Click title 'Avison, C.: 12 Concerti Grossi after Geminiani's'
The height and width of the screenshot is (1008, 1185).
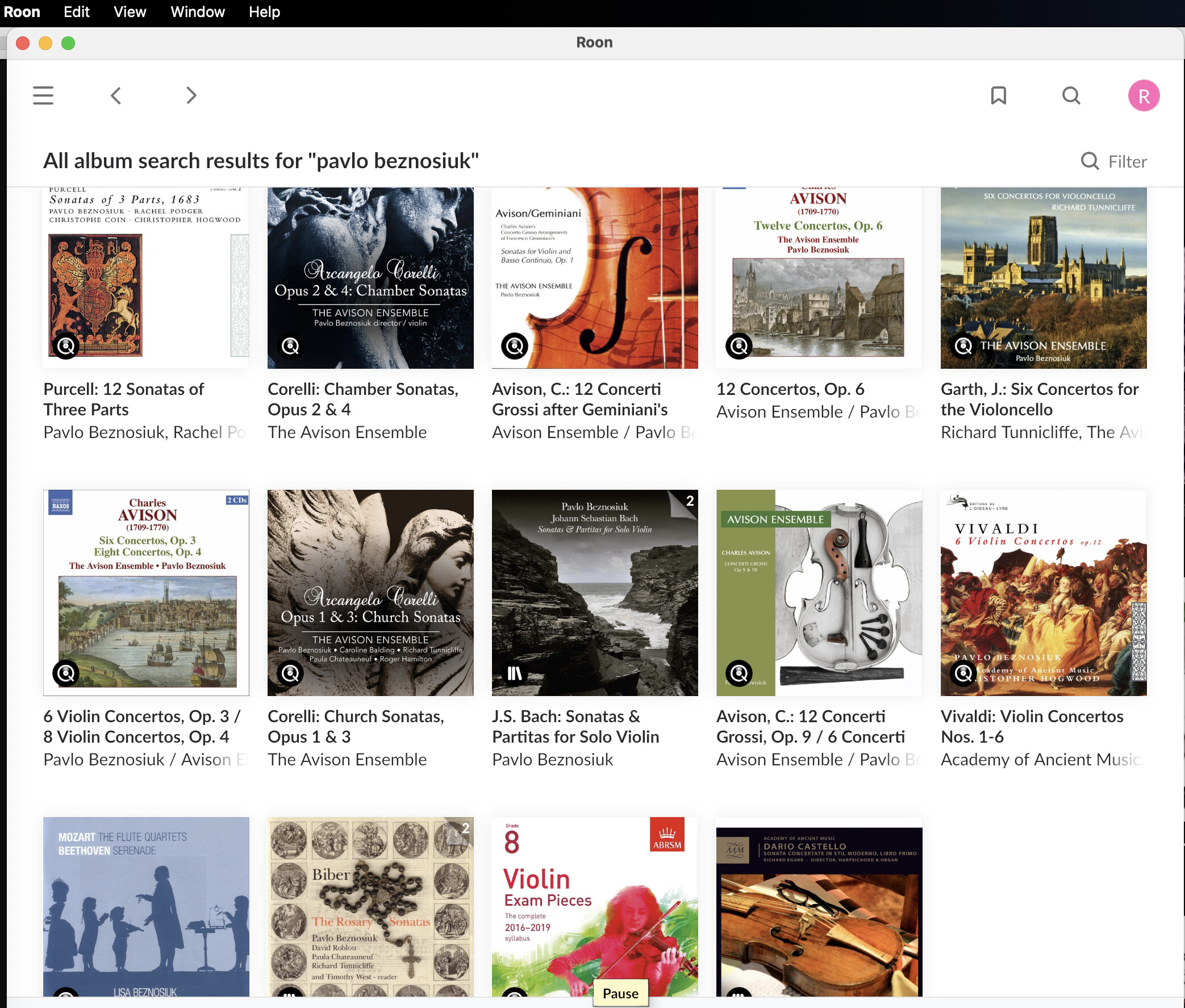(580, 399)
